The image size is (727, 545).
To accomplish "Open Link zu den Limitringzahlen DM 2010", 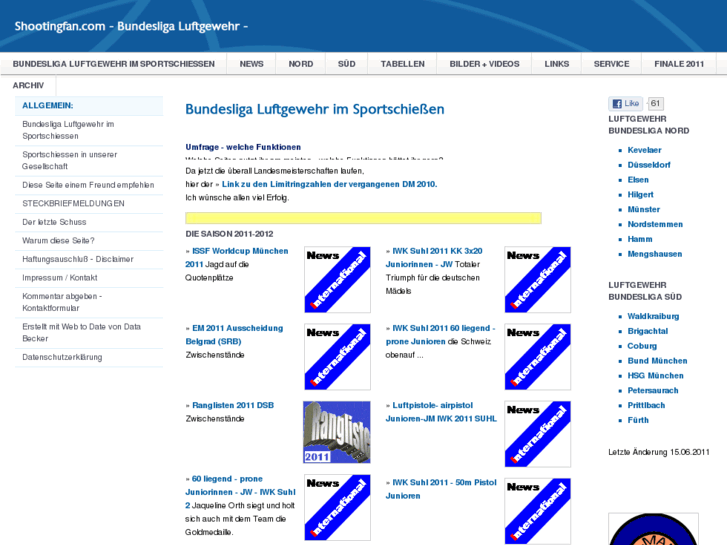I will (x=329, y=184).
